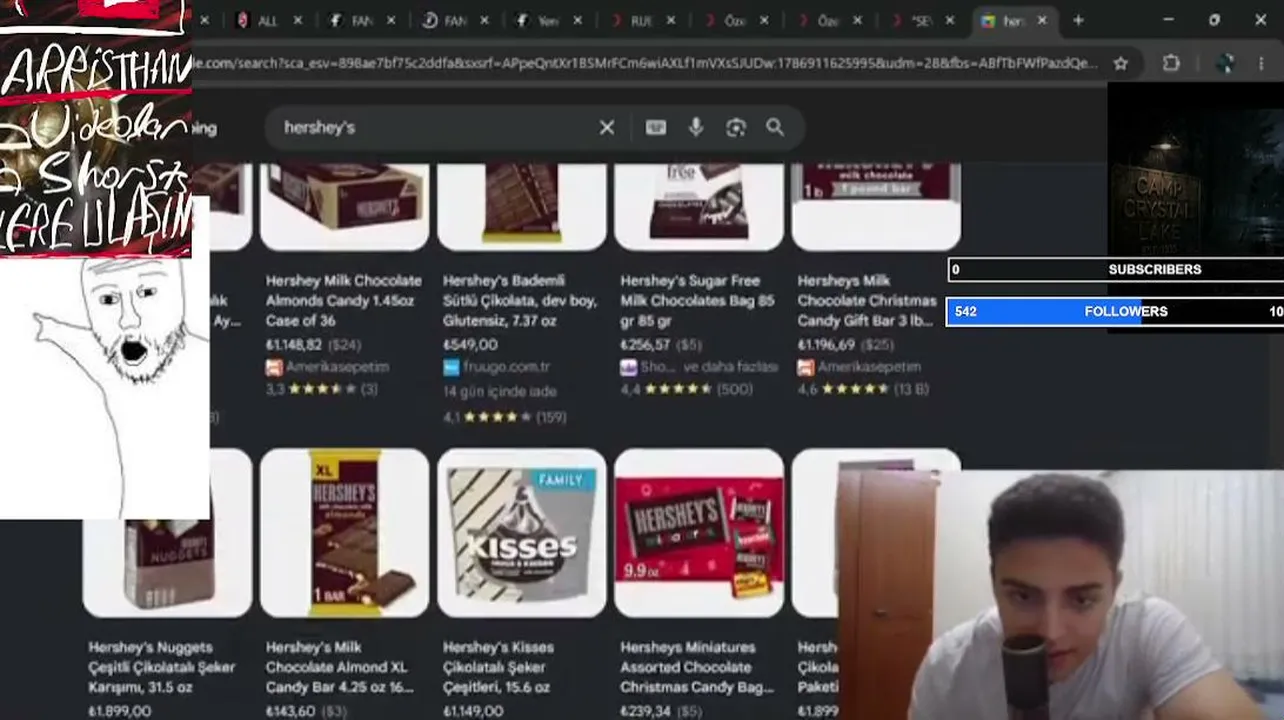Open the Hershey's Kisses Family bag image
The image size is (1284, 720).
(x=522, y=533)
